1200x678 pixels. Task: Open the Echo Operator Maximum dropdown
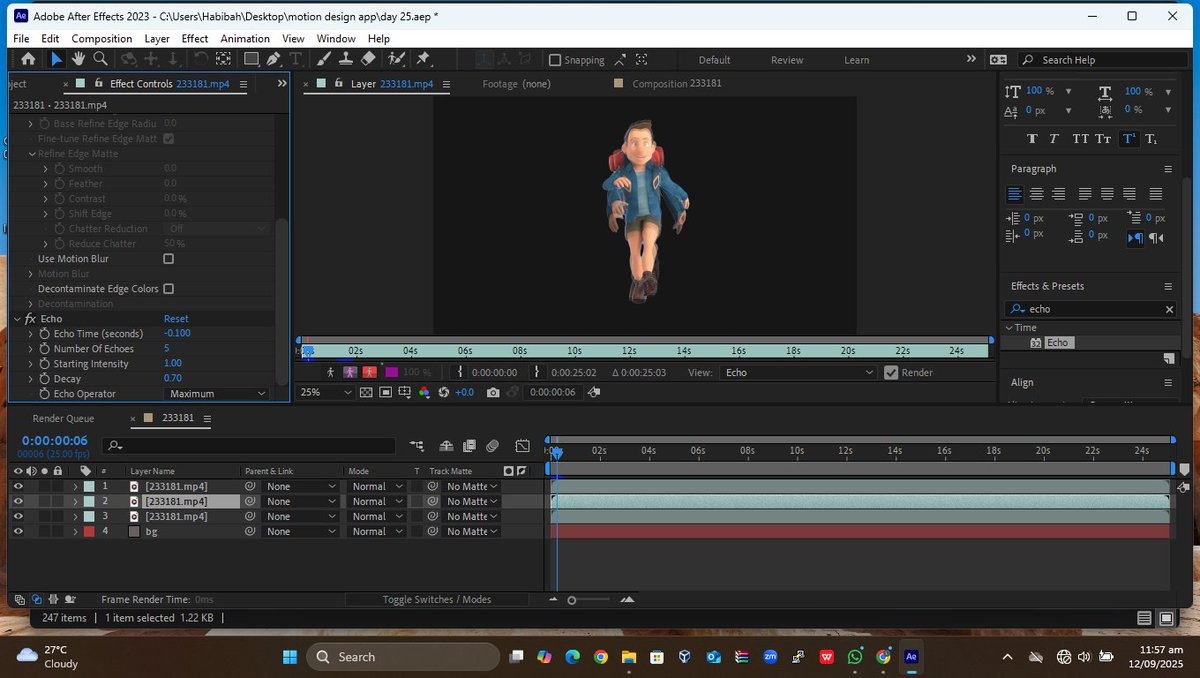click(215, 394)
